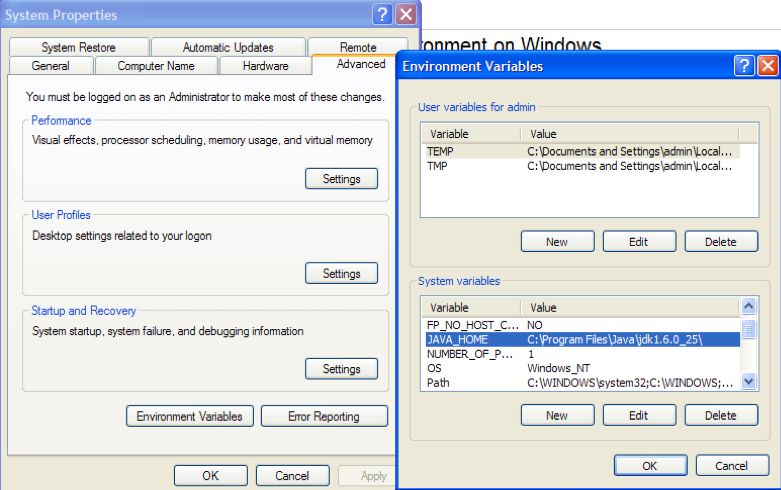The width and height of the screenshot is (781, 490).
Task: Open the Automatic Updates tab
Action: point(228,47)
